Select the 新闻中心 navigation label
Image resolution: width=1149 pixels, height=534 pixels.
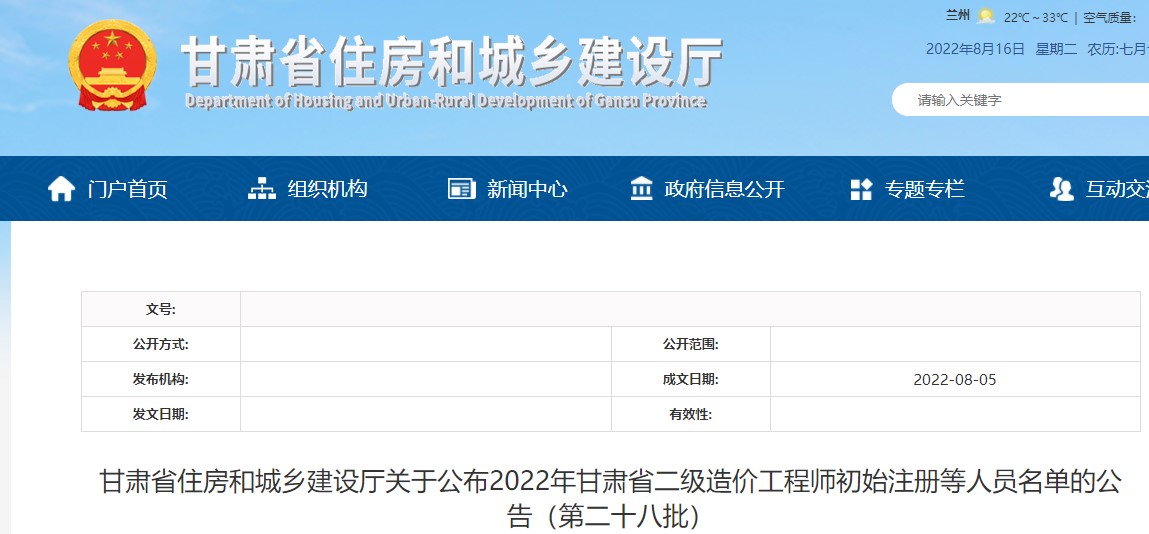(527, 189)
